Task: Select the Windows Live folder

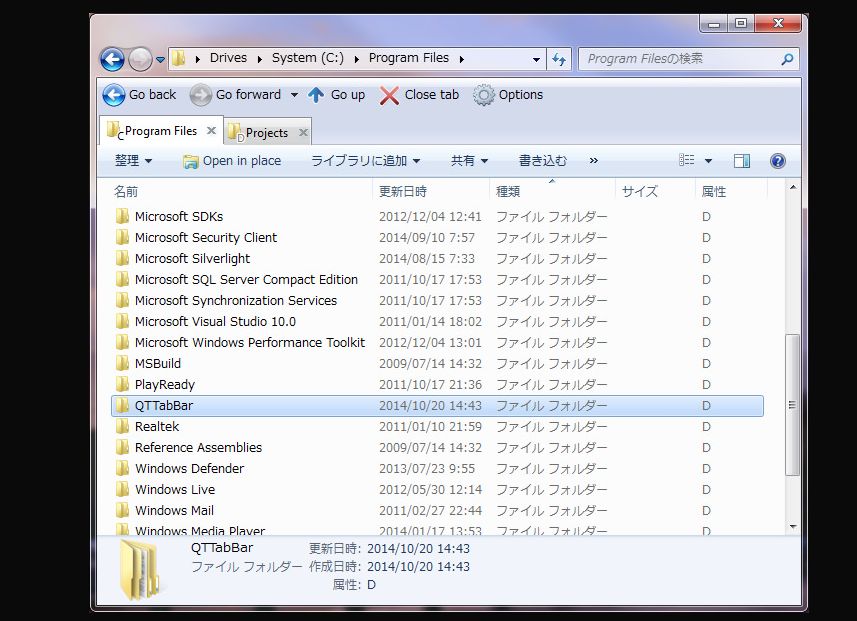Action: [x=437, y=490]
